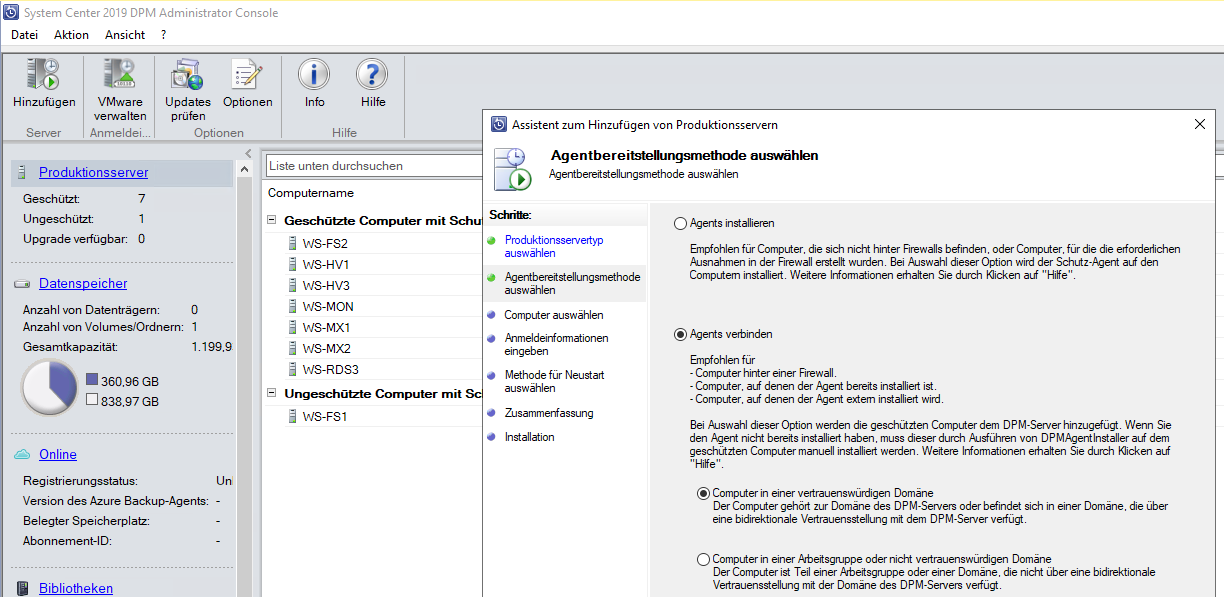Click the server icon next to WS-MX1
This screenshot has height=597, width=1224.
pos(293,327)
